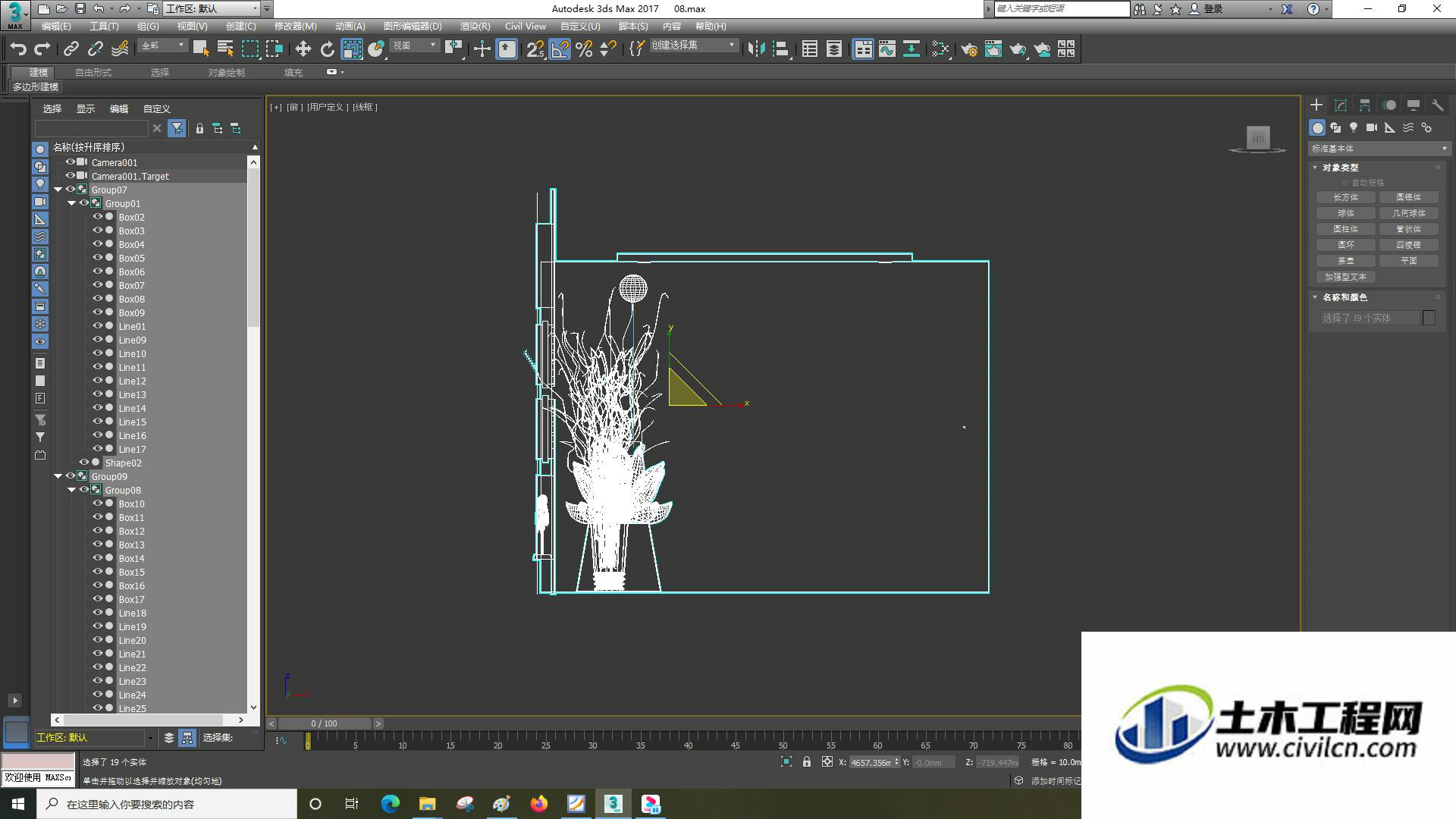
Task: Click the 圆柱体 cylinder primitive button
Action: click(1346, 229)
